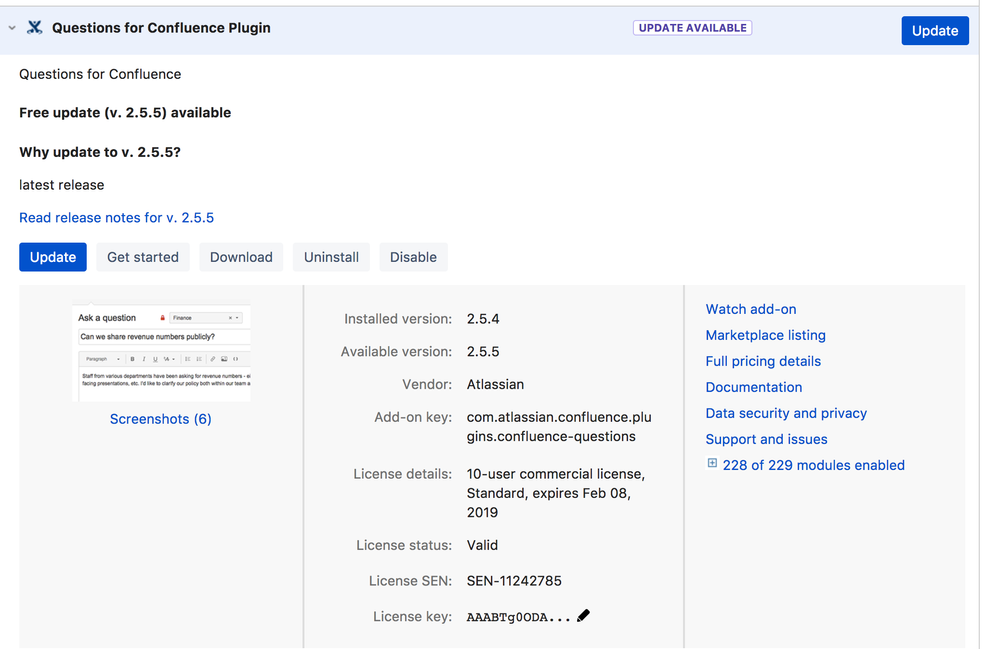This screenshot has height=649, width=999.
Task: Click 228 of 229 modules enabled
Action: (813, 466)
